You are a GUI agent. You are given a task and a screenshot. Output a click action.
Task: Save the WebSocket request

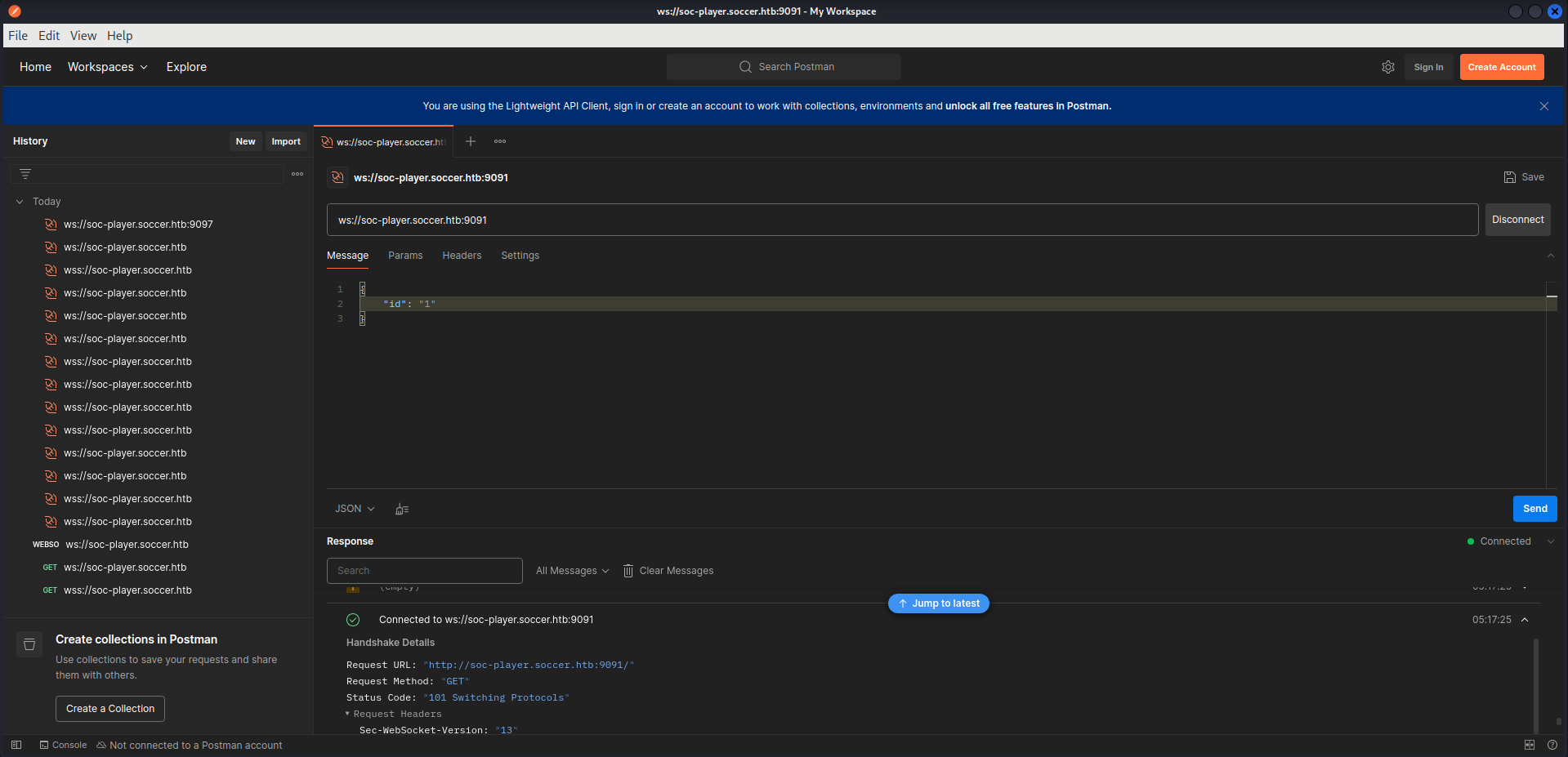click(1524, 177)
